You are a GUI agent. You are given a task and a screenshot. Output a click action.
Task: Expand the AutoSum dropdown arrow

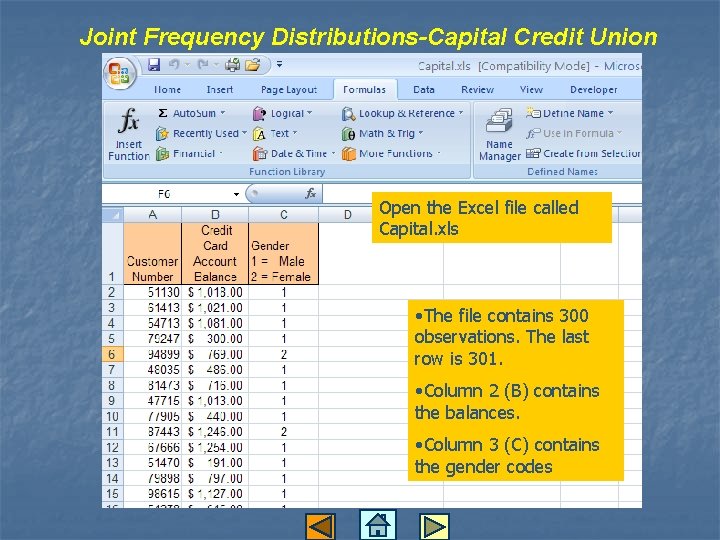tap(223, 113)
